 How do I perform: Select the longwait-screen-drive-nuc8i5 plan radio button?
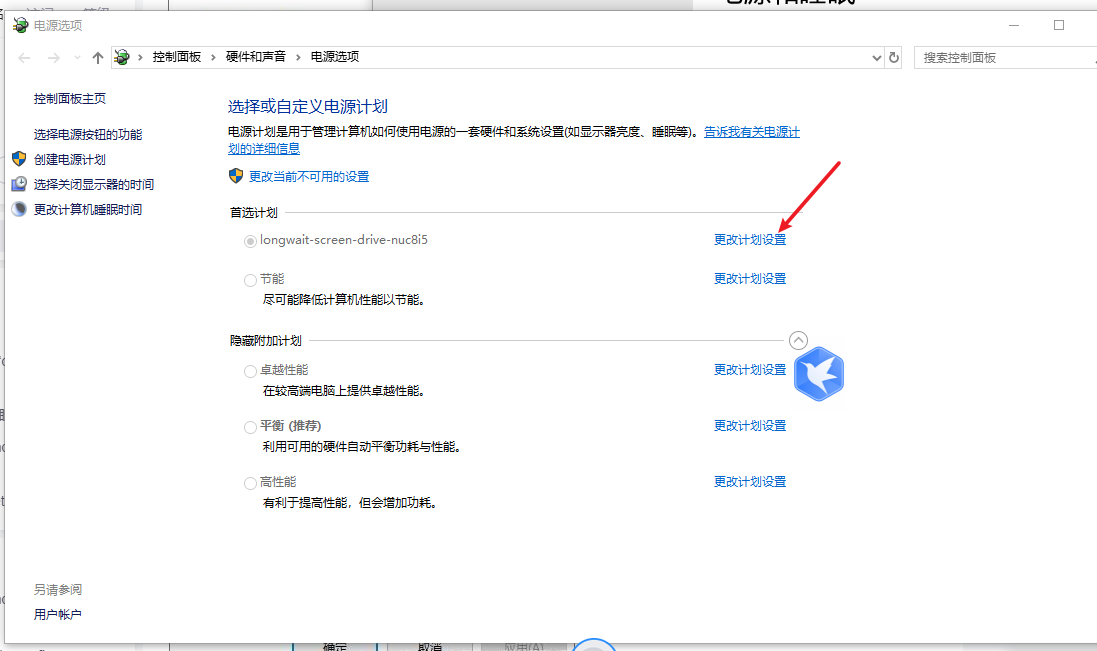pos(250,241)
